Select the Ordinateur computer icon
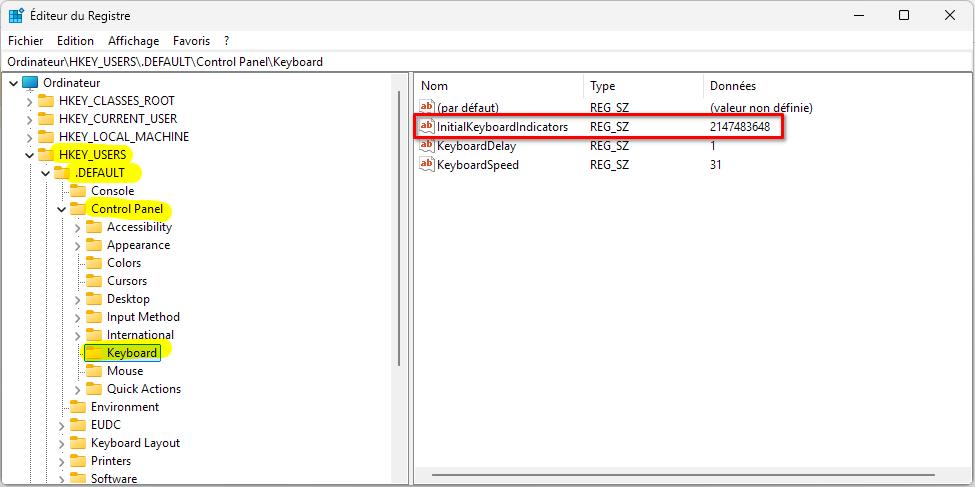The image size is (975, 487). tap(30, 83)
